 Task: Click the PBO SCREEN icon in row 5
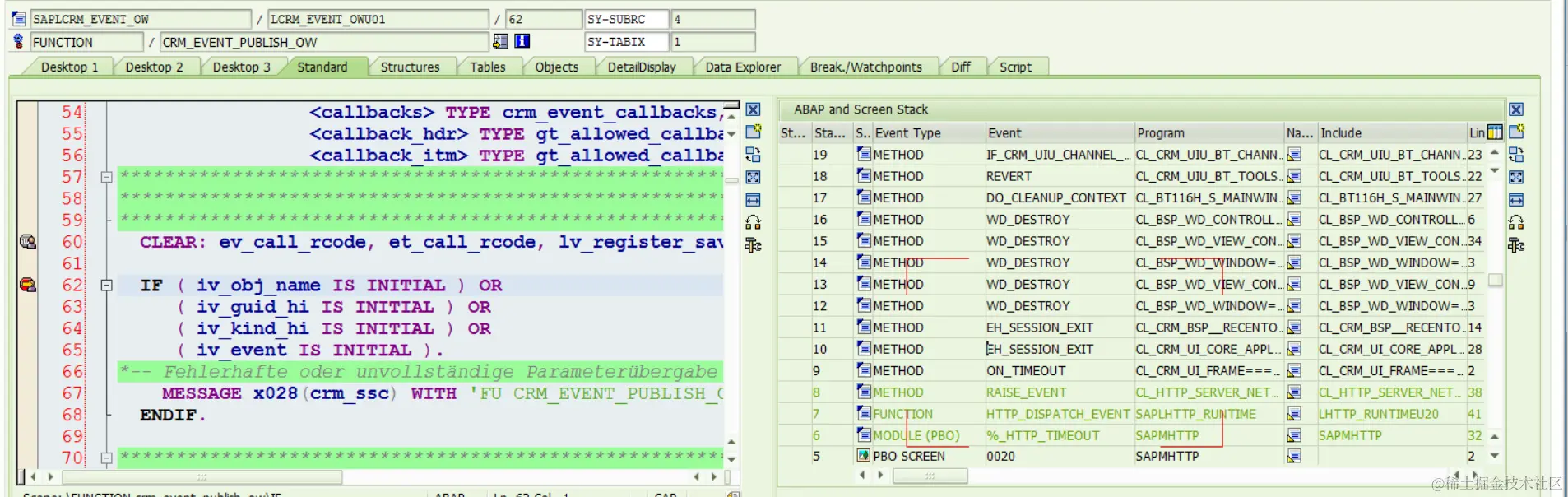pos(864,456)
